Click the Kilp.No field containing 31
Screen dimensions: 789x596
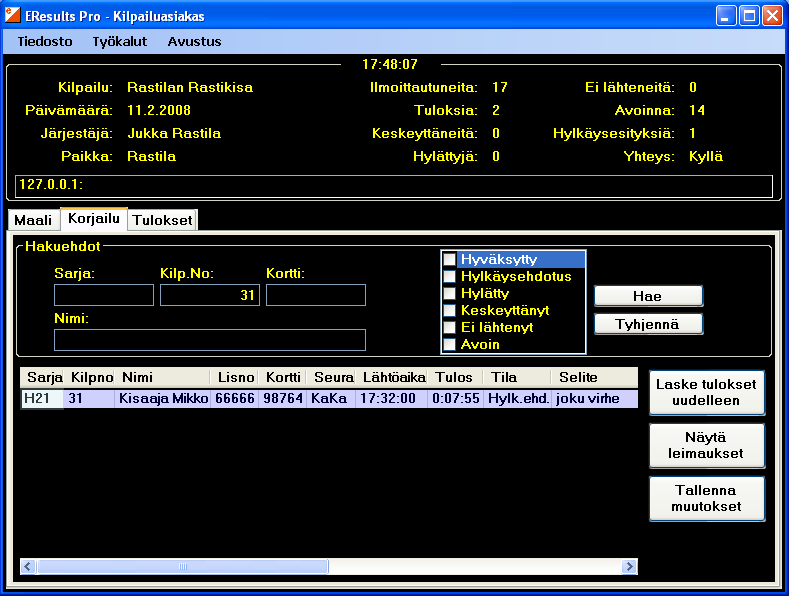tap(210, 295)
